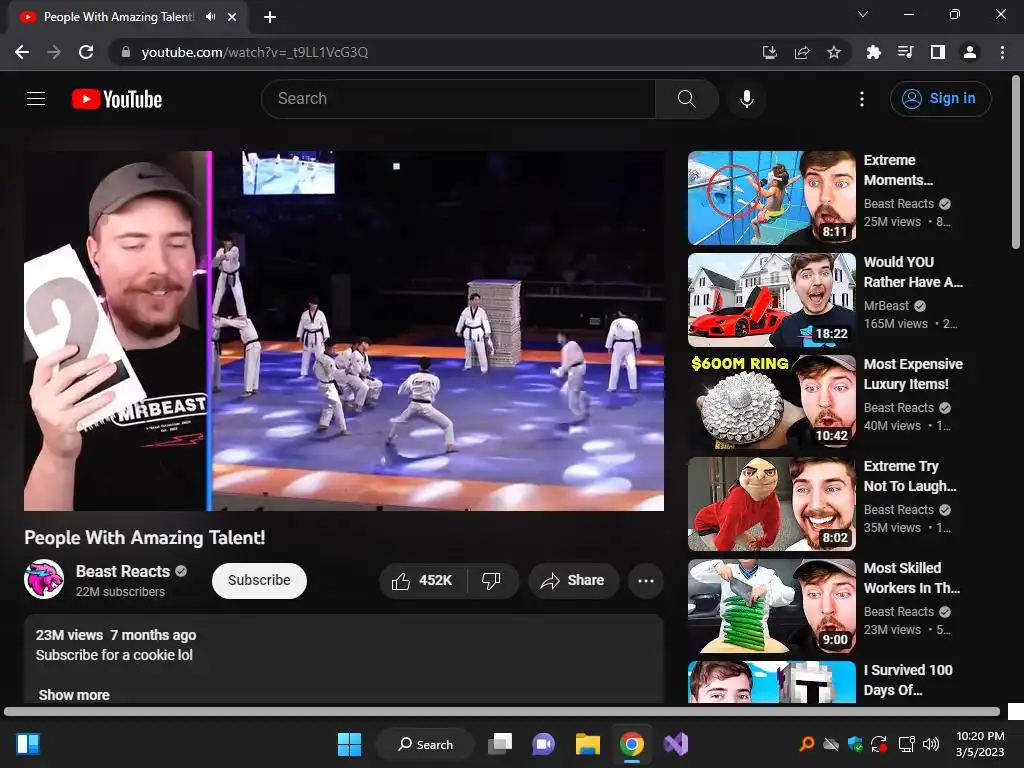Open Chrome extensions puzzle icon
1024x768 pixels.
[874, 52]
